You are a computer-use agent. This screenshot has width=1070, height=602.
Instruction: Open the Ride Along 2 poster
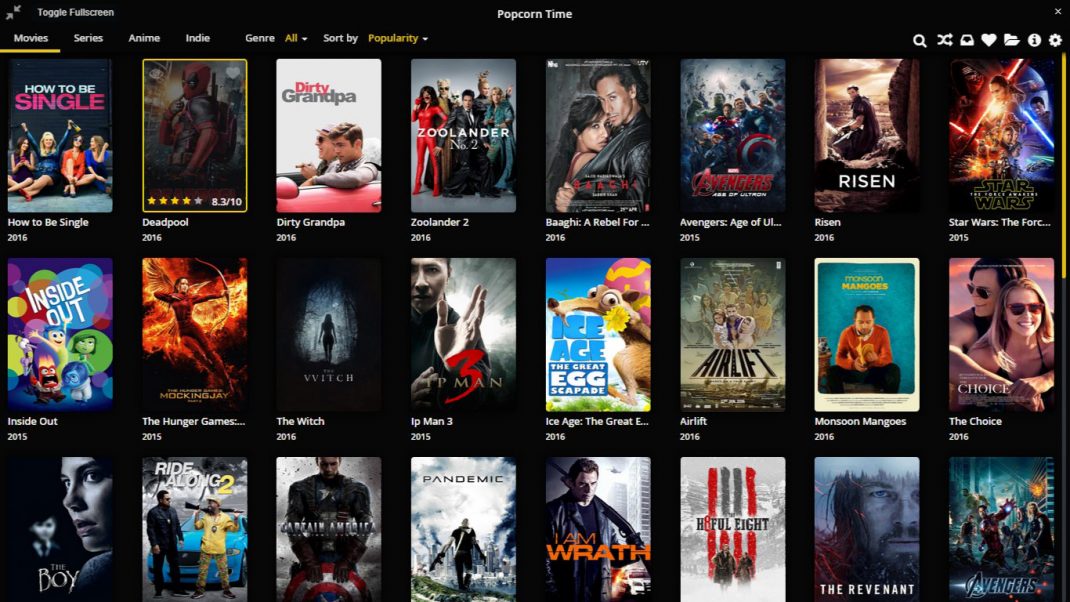194,530
